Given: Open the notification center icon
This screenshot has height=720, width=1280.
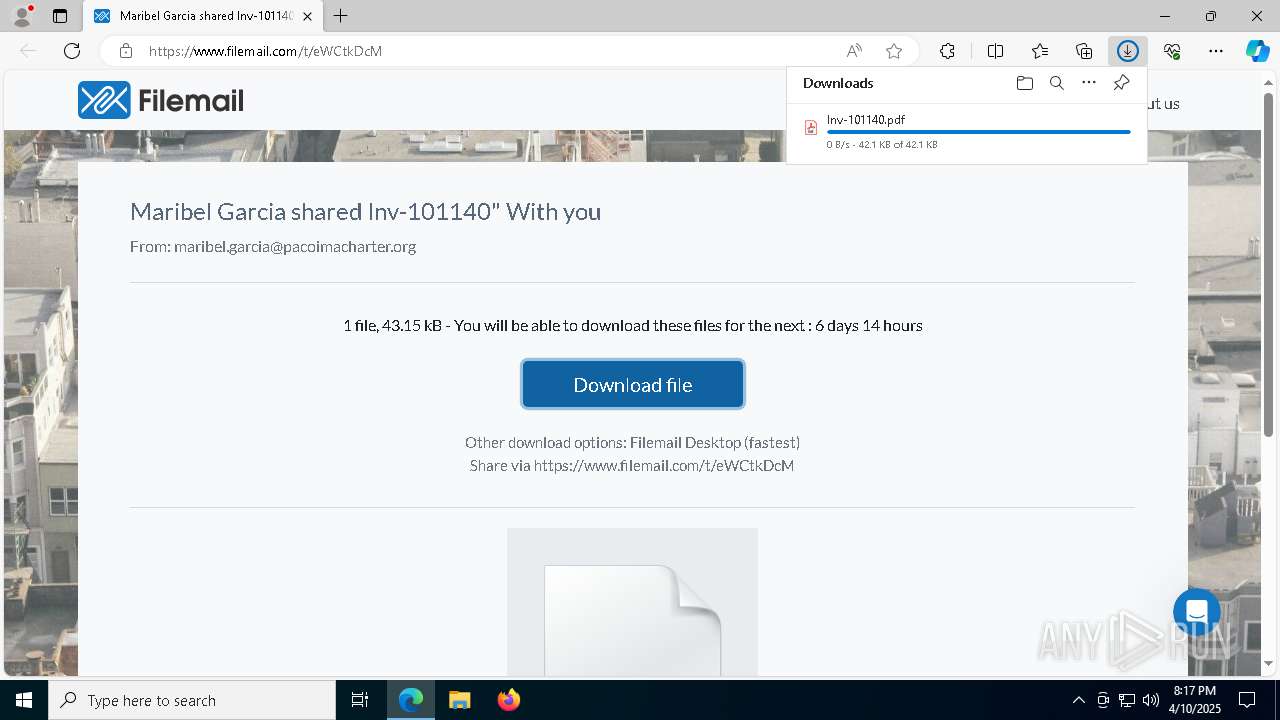Looking at the screenshot, I should (x=1248, y=700).
